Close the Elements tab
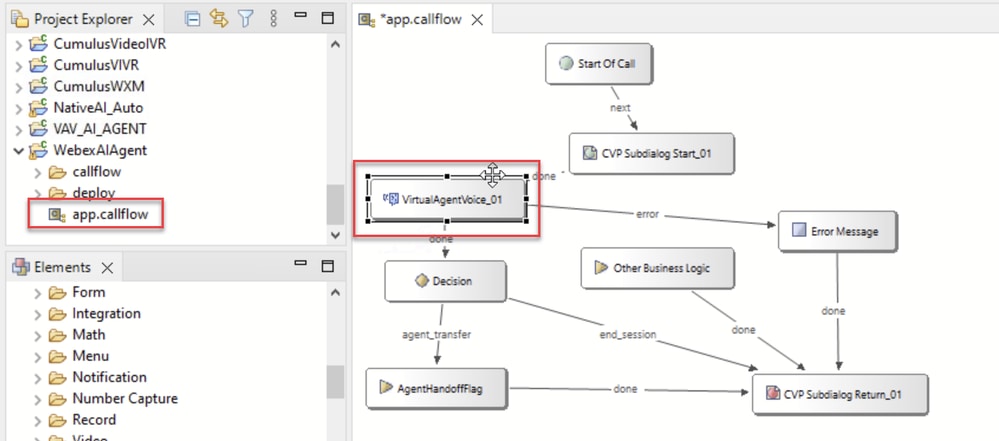Image resolution: width=999 pixels, height=441 pixels. pos(108,268)
